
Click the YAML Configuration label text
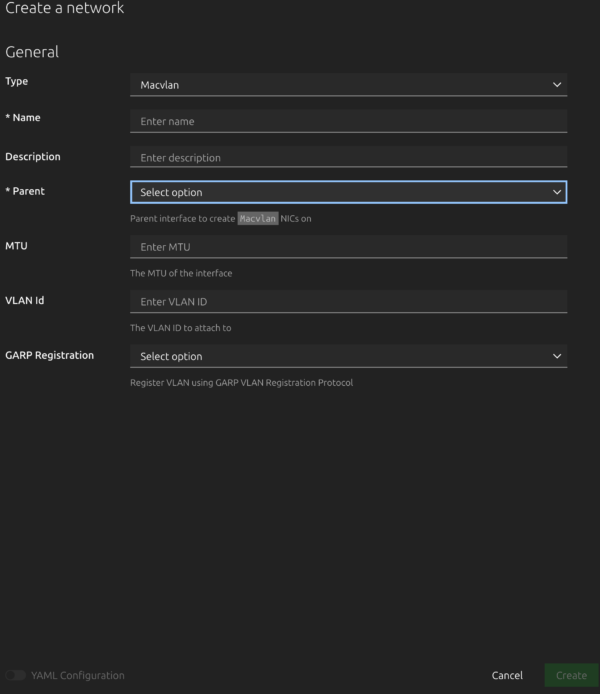click(x=78, y=676)
